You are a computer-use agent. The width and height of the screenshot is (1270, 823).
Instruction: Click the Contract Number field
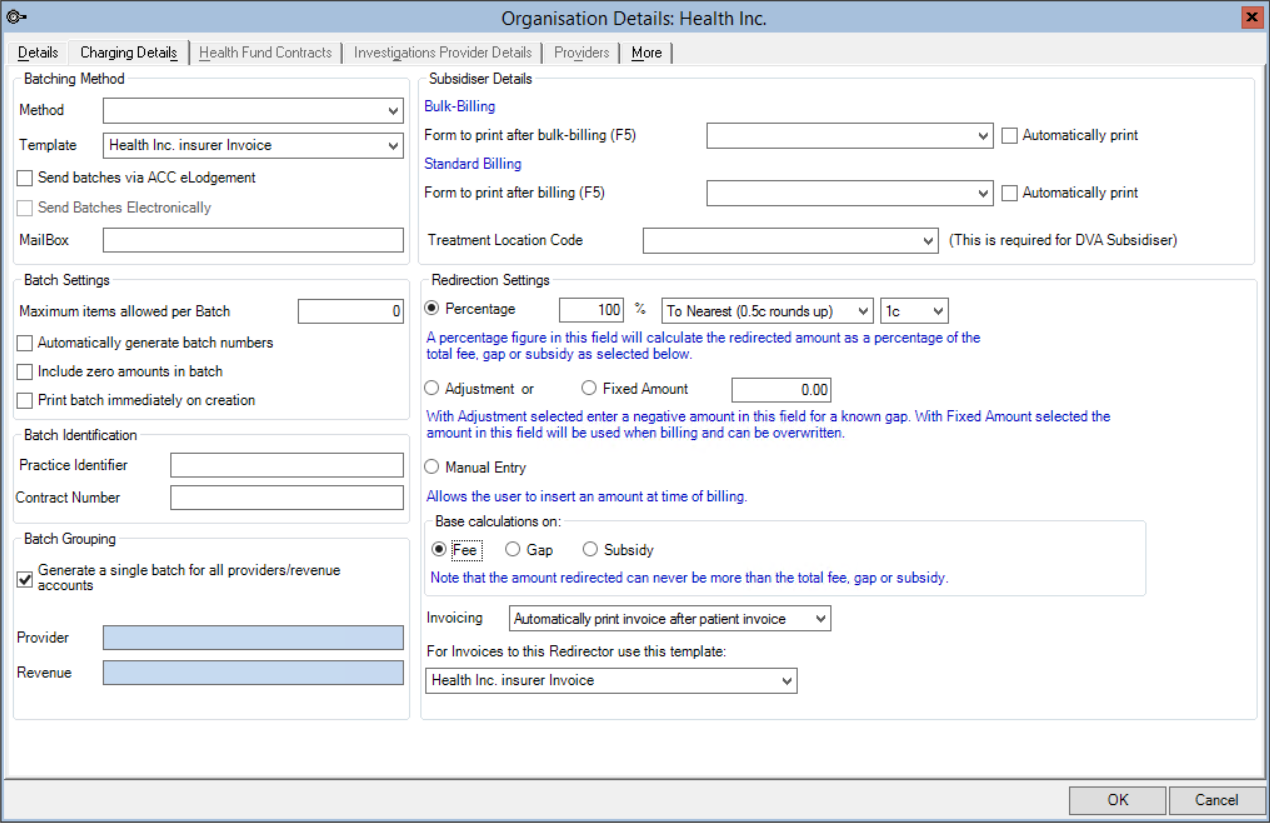point(287,498)
